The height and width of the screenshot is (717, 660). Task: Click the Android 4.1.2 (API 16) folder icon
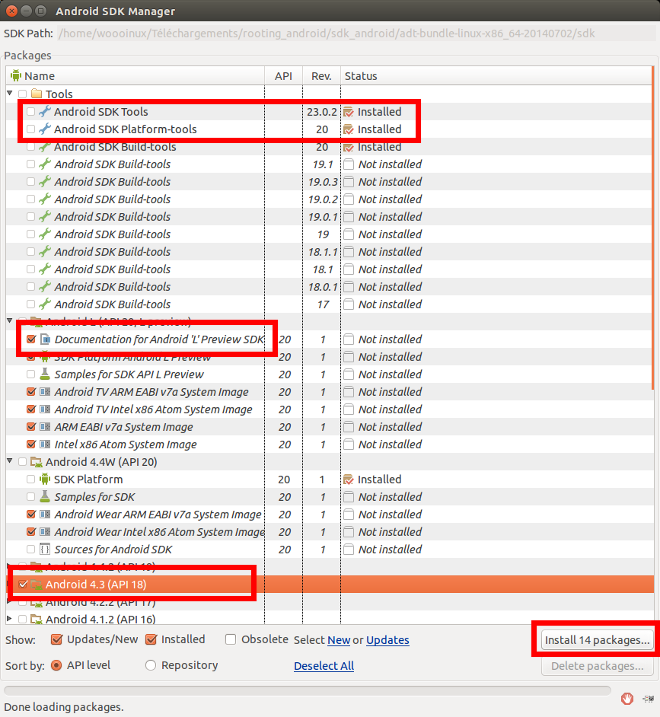(37, 619)
